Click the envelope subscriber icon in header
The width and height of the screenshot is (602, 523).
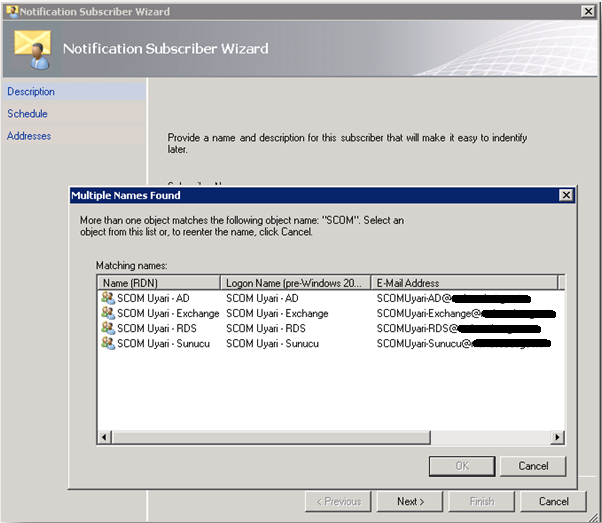(x=33, y=49)
